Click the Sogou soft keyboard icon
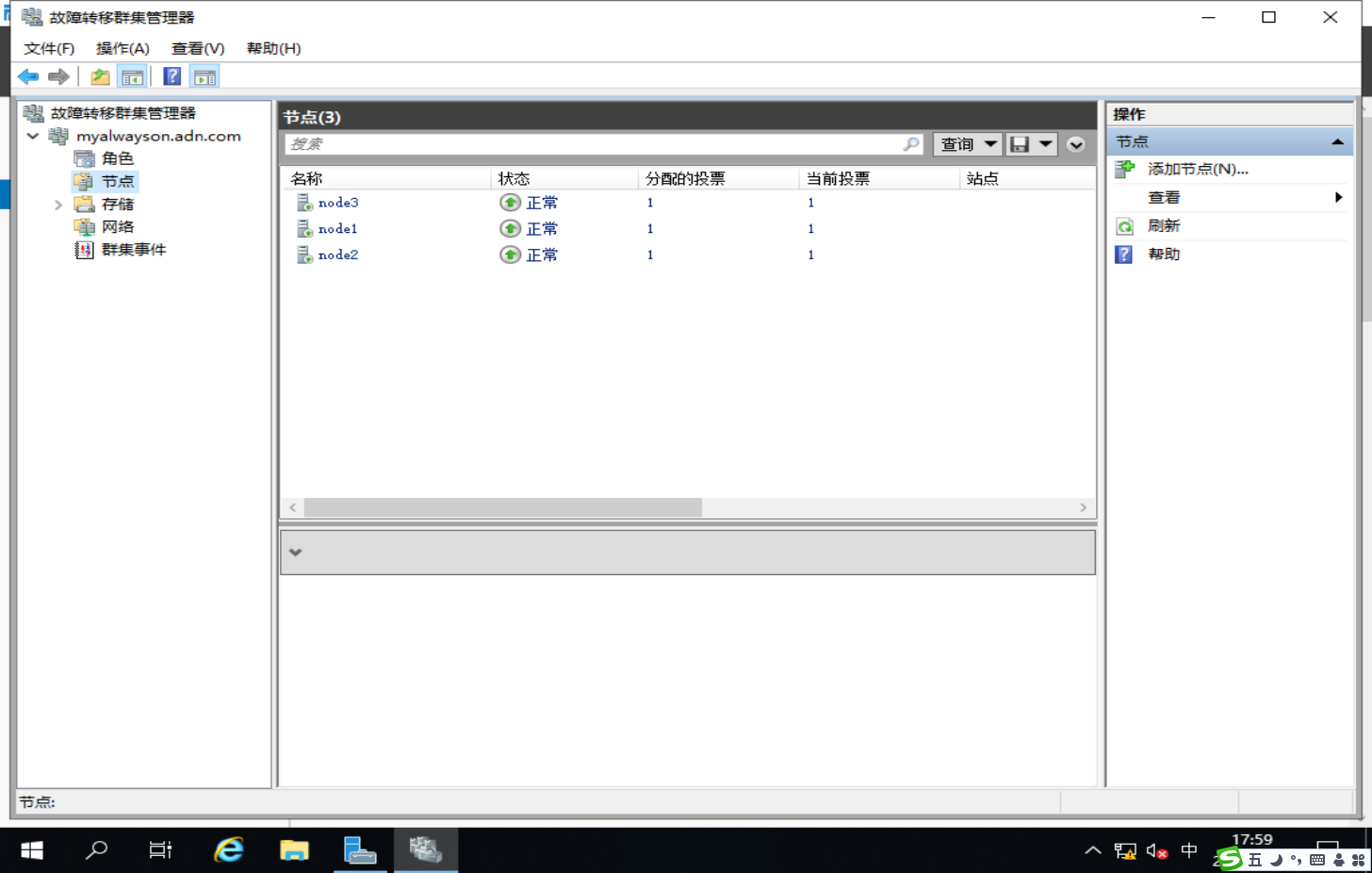1372x873 pixels. 1317,860
